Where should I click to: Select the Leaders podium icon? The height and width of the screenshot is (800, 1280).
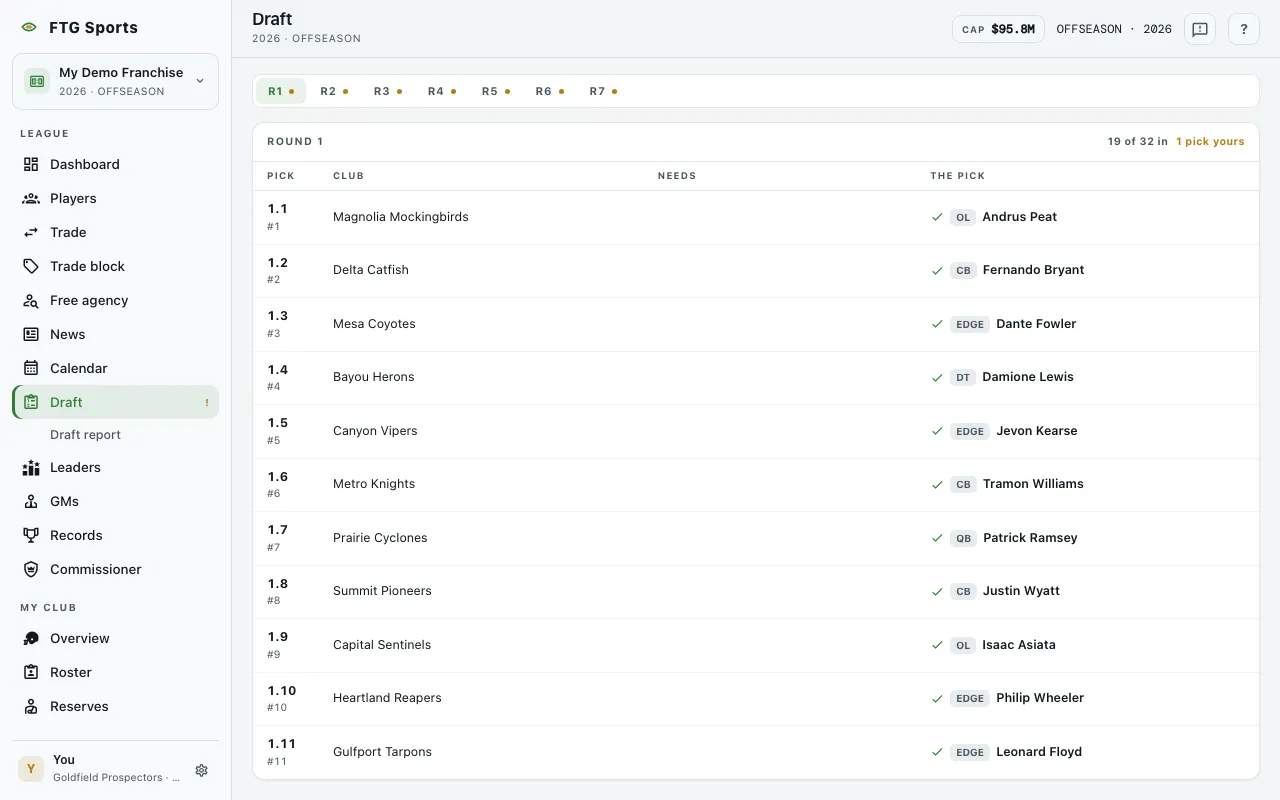click(31, 467)
